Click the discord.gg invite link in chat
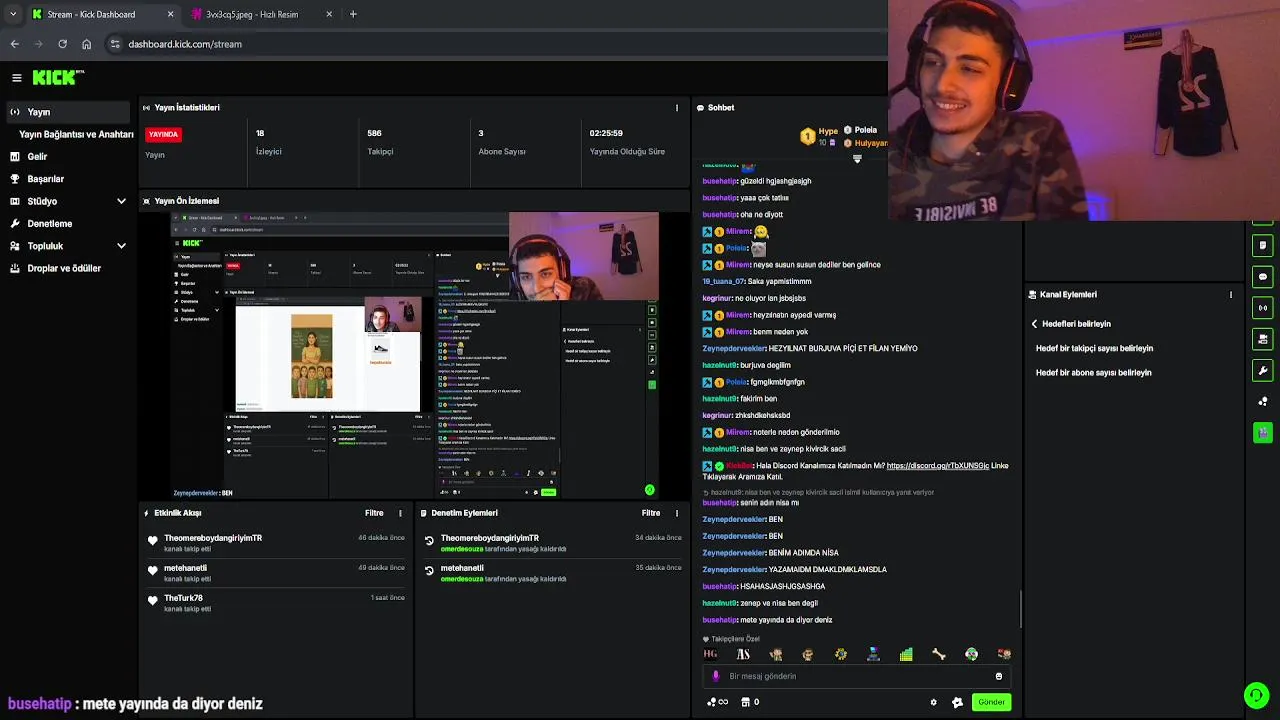This screenshot has width=1280, height=720. [937, 466]
